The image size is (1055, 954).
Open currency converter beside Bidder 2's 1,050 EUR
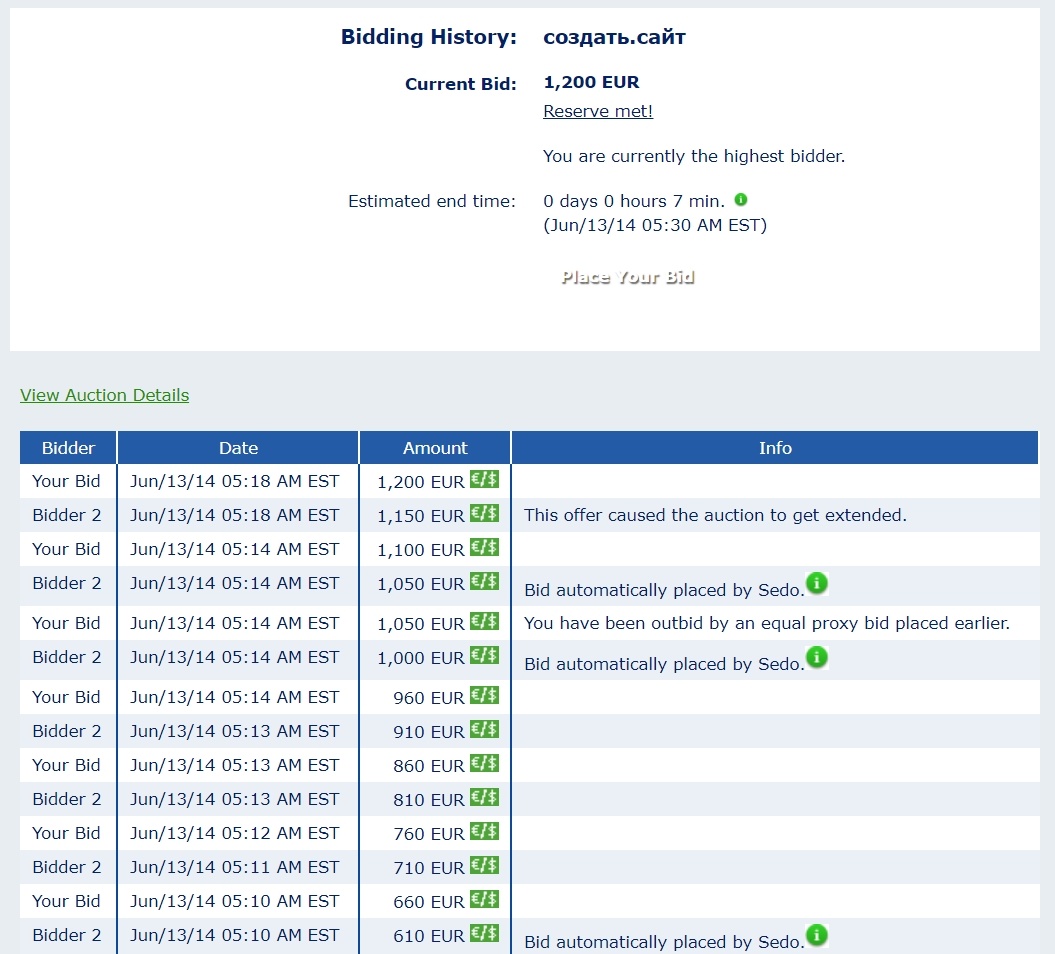[x=484, y=581]
